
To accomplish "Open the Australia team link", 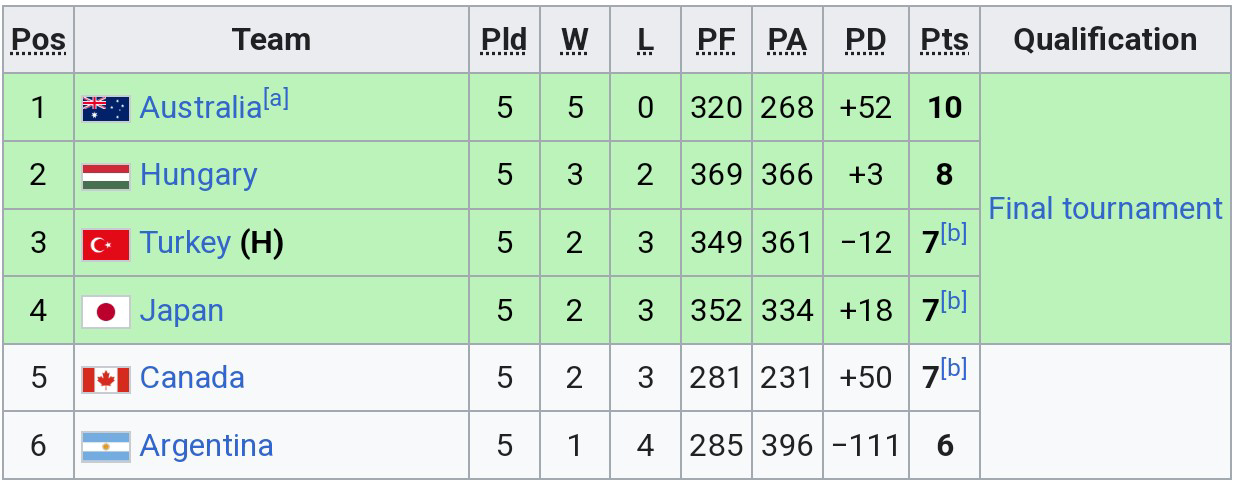I will pos(200,108).
